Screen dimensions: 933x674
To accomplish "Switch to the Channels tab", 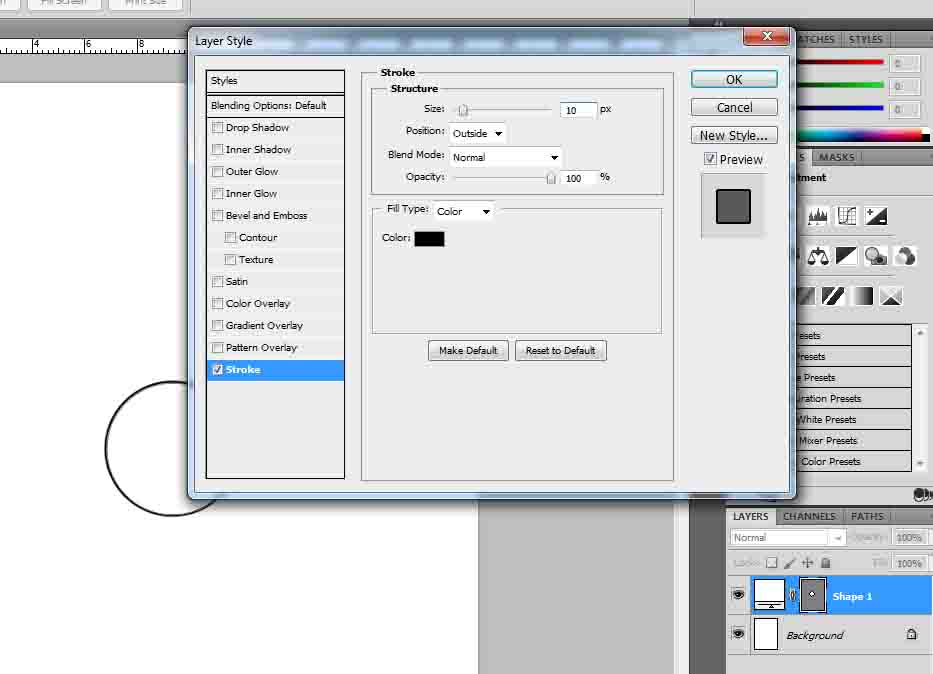I will point(809,516).
